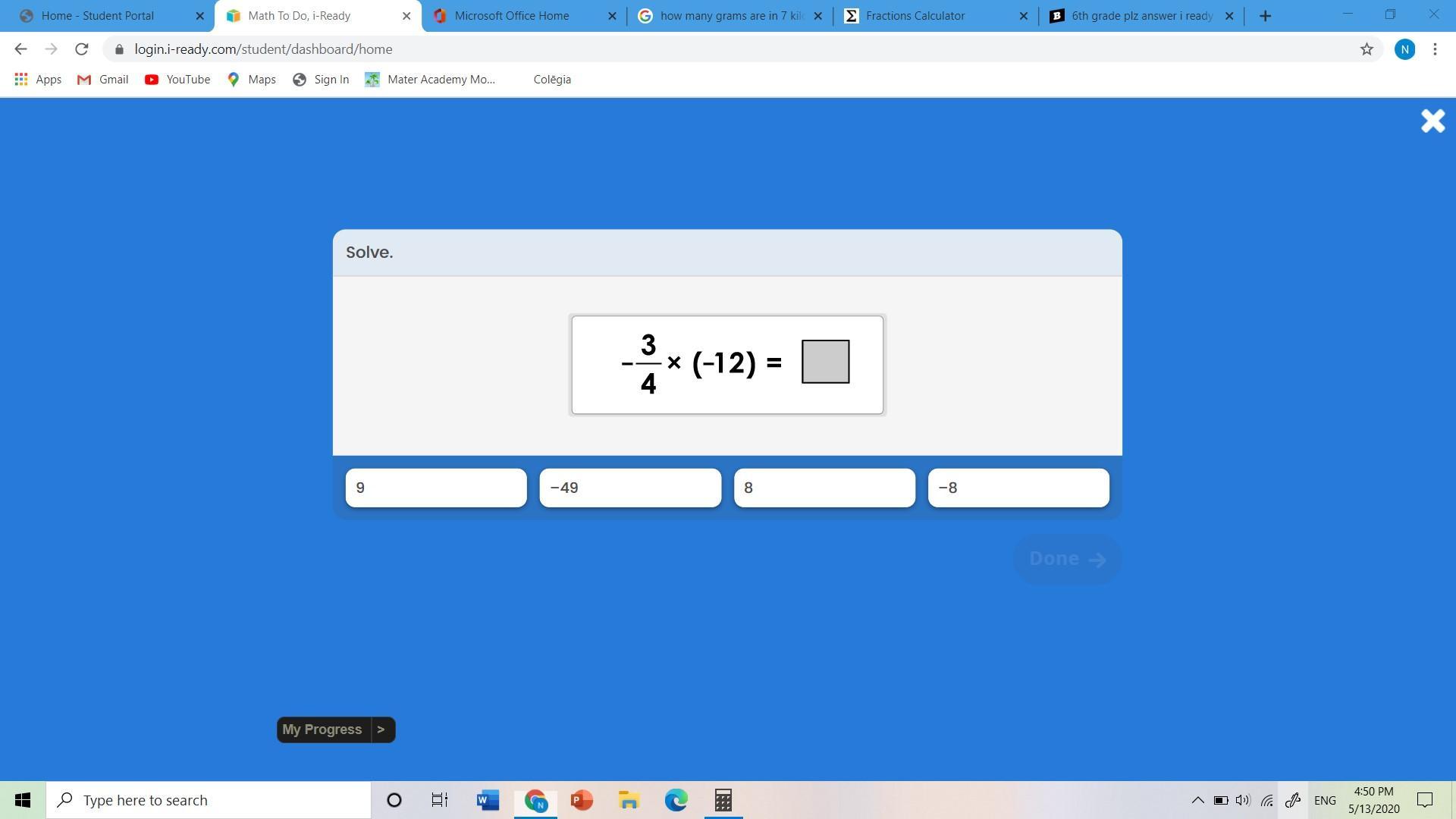Go back using the browser back arrow
This screenshot has height=819, width=1456.
pyautogui.click(x=20, y=49)
